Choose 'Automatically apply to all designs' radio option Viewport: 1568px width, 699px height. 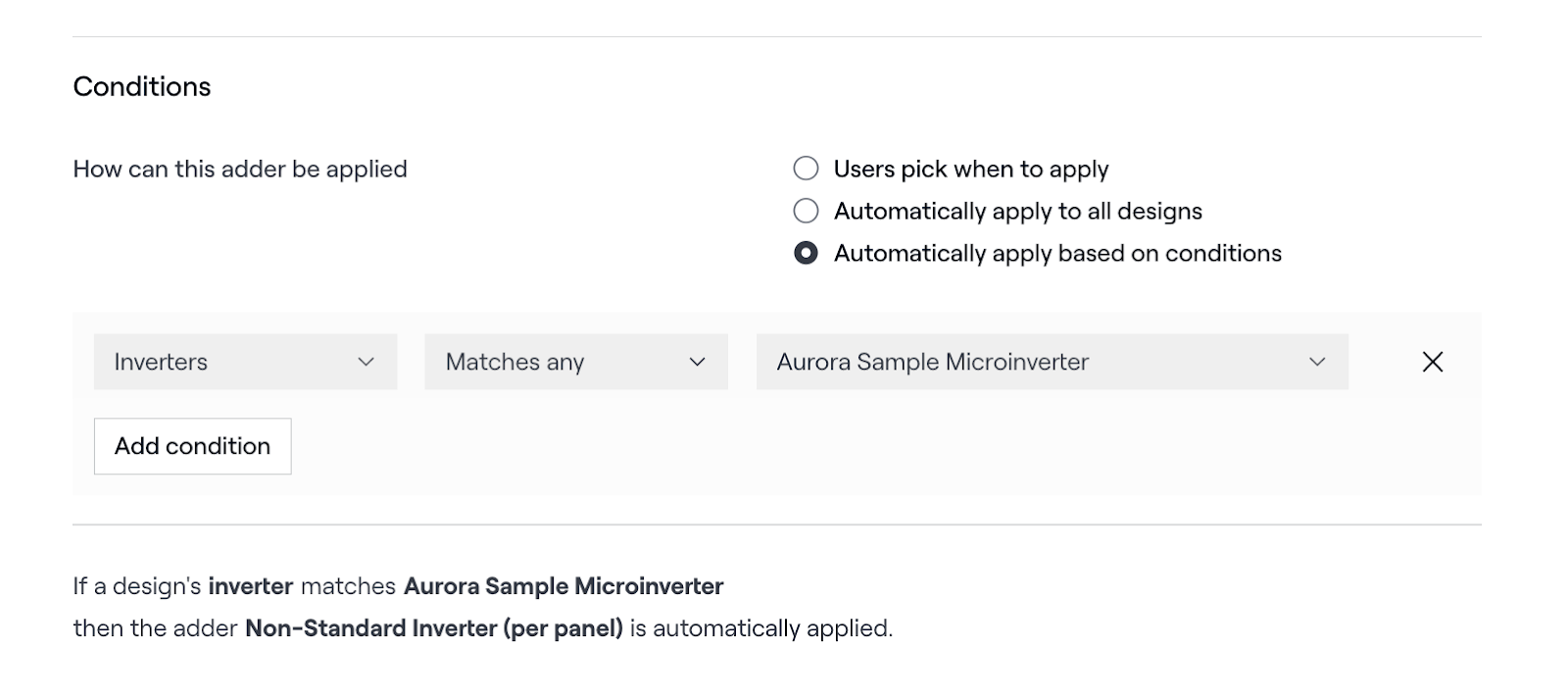[806, 211]
